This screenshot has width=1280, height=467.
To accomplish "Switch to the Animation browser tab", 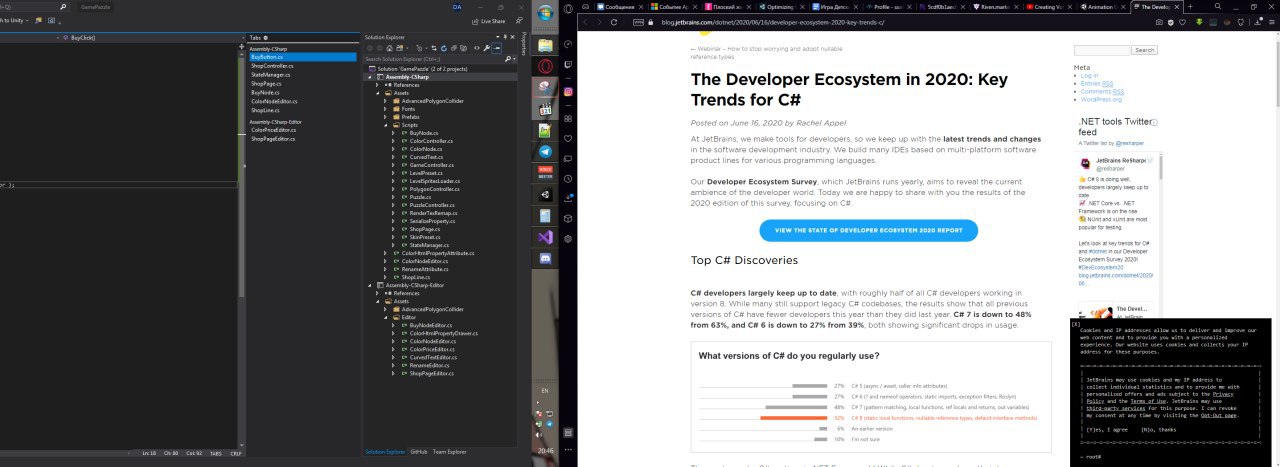I will (x=1103, y=6).
